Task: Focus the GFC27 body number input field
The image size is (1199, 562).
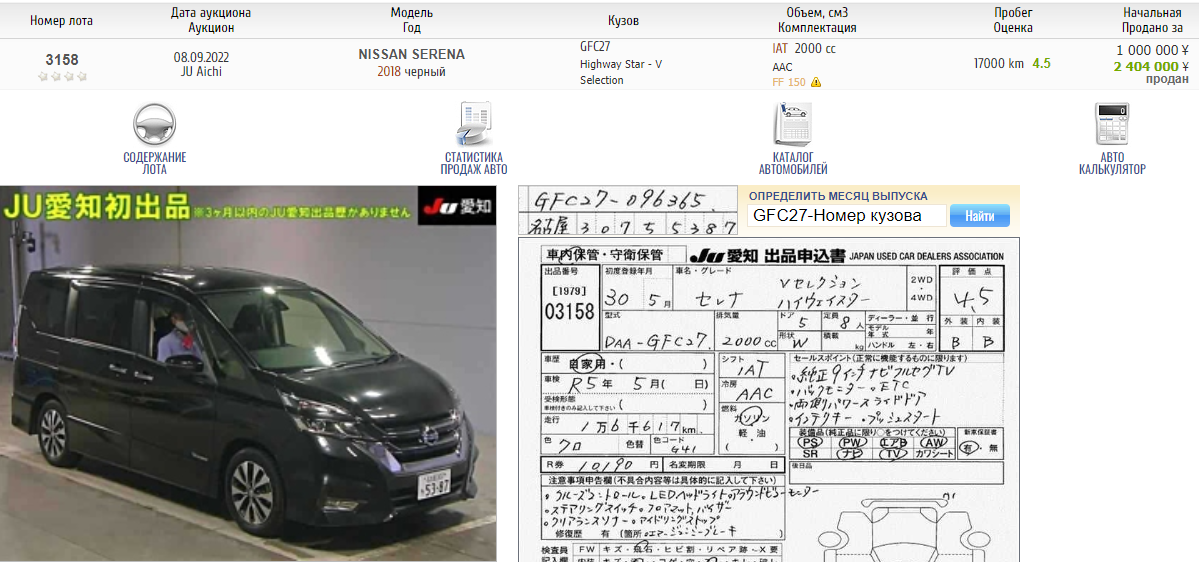Action: coord(846,216)
